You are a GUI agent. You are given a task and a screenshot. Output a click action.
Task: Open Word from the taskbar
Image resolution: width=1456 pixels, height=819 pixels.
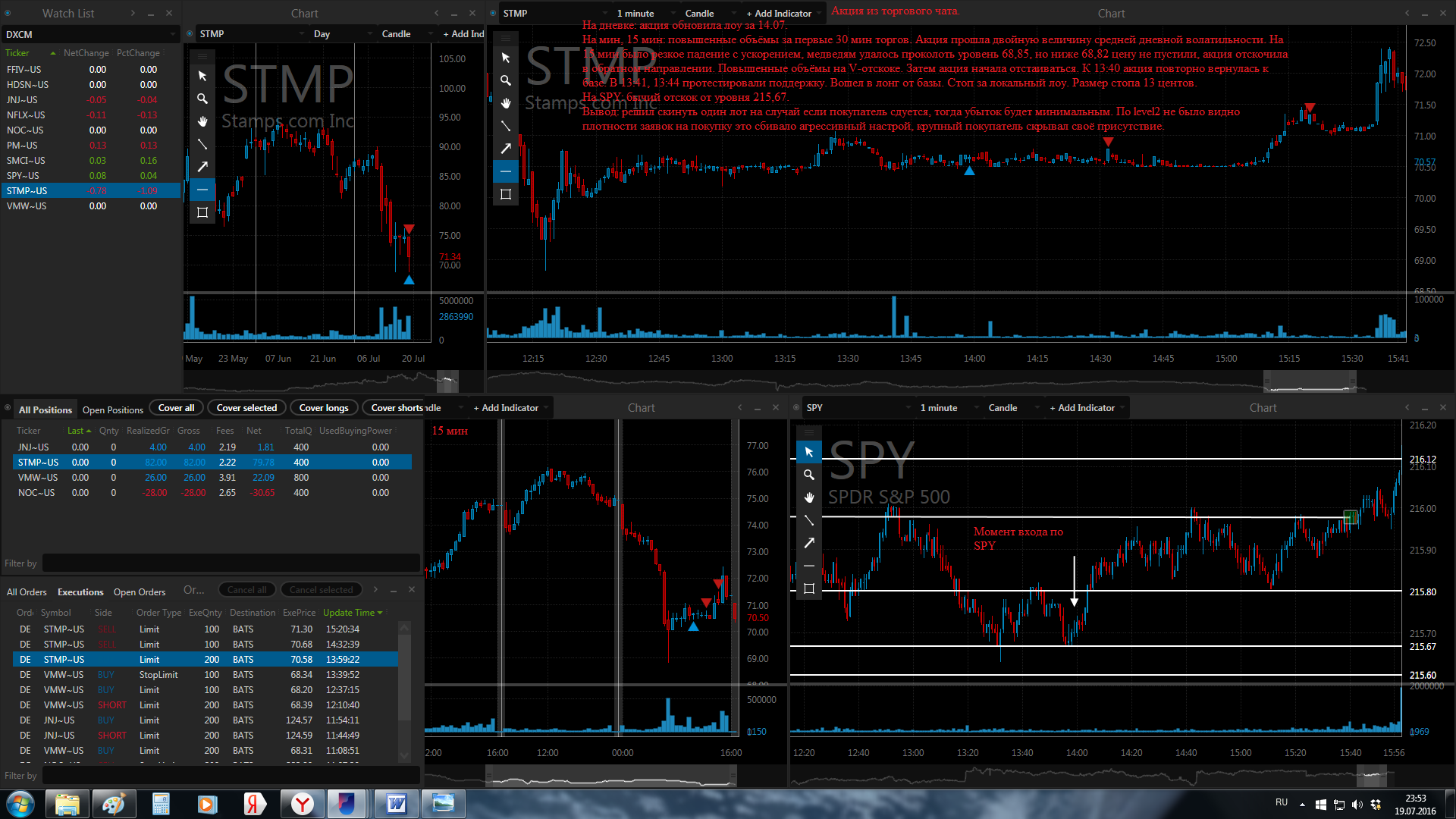click(x=396, y=804)
